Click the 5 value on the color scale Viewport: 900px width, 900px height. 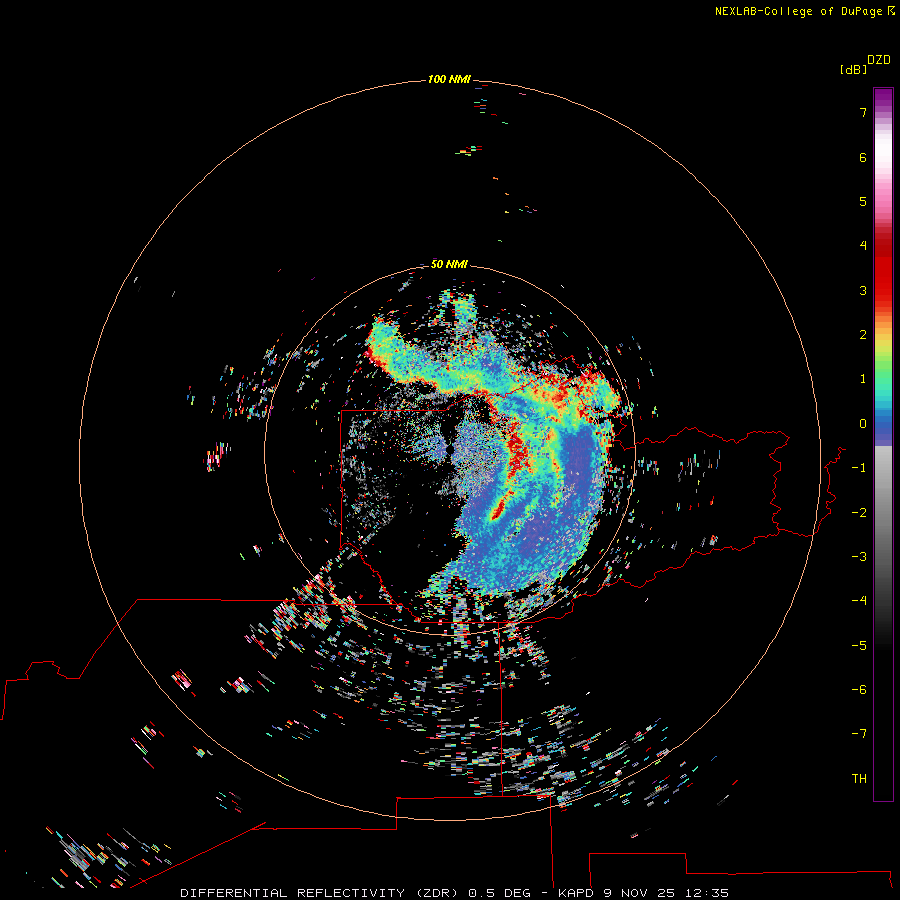(863, 201)
